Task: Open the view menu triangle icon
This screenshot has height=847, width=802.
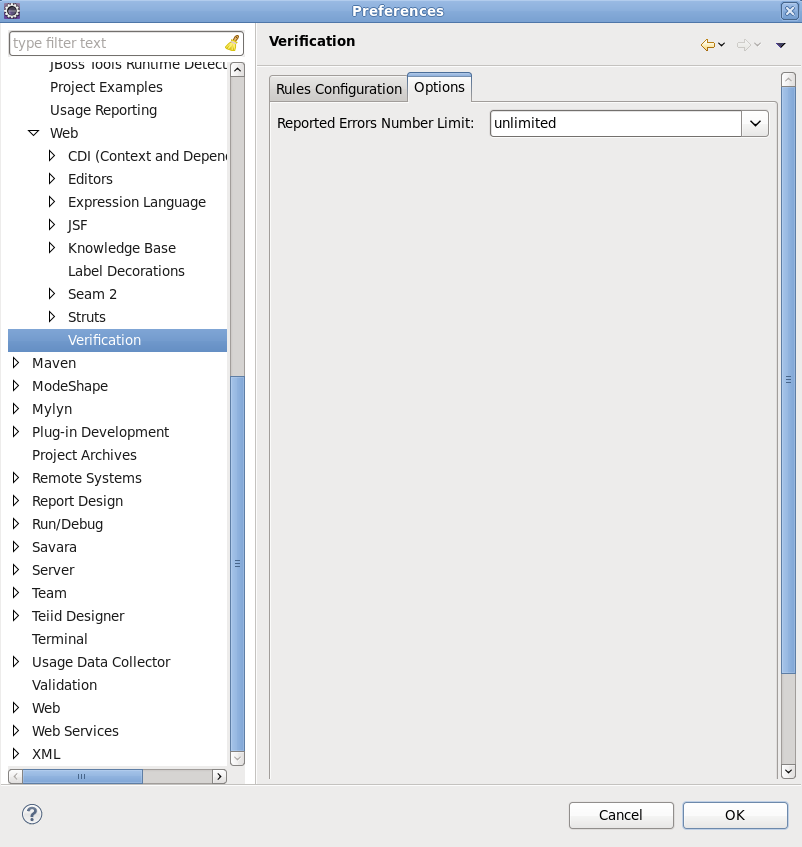Action: 781,45
